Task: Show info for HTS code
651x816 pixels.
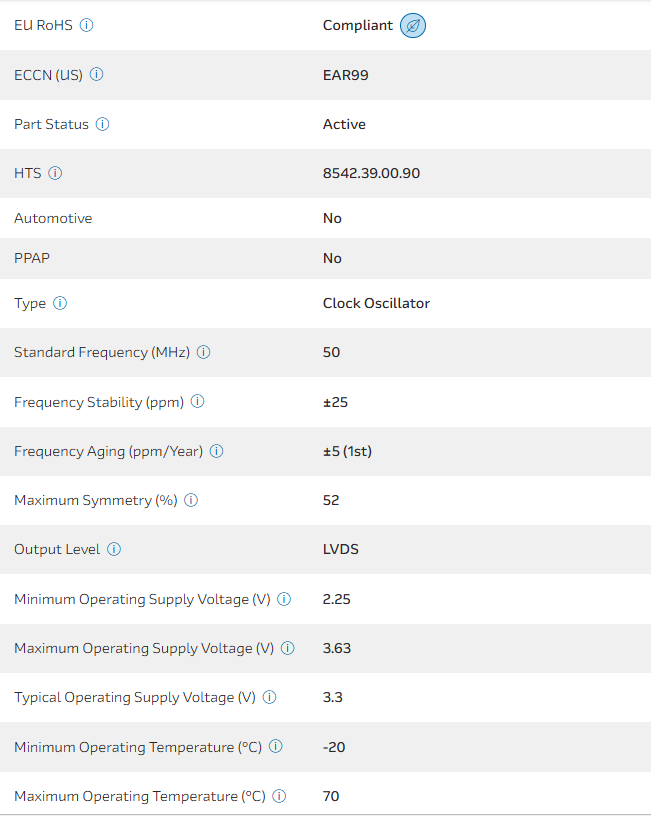Action: 55,173
